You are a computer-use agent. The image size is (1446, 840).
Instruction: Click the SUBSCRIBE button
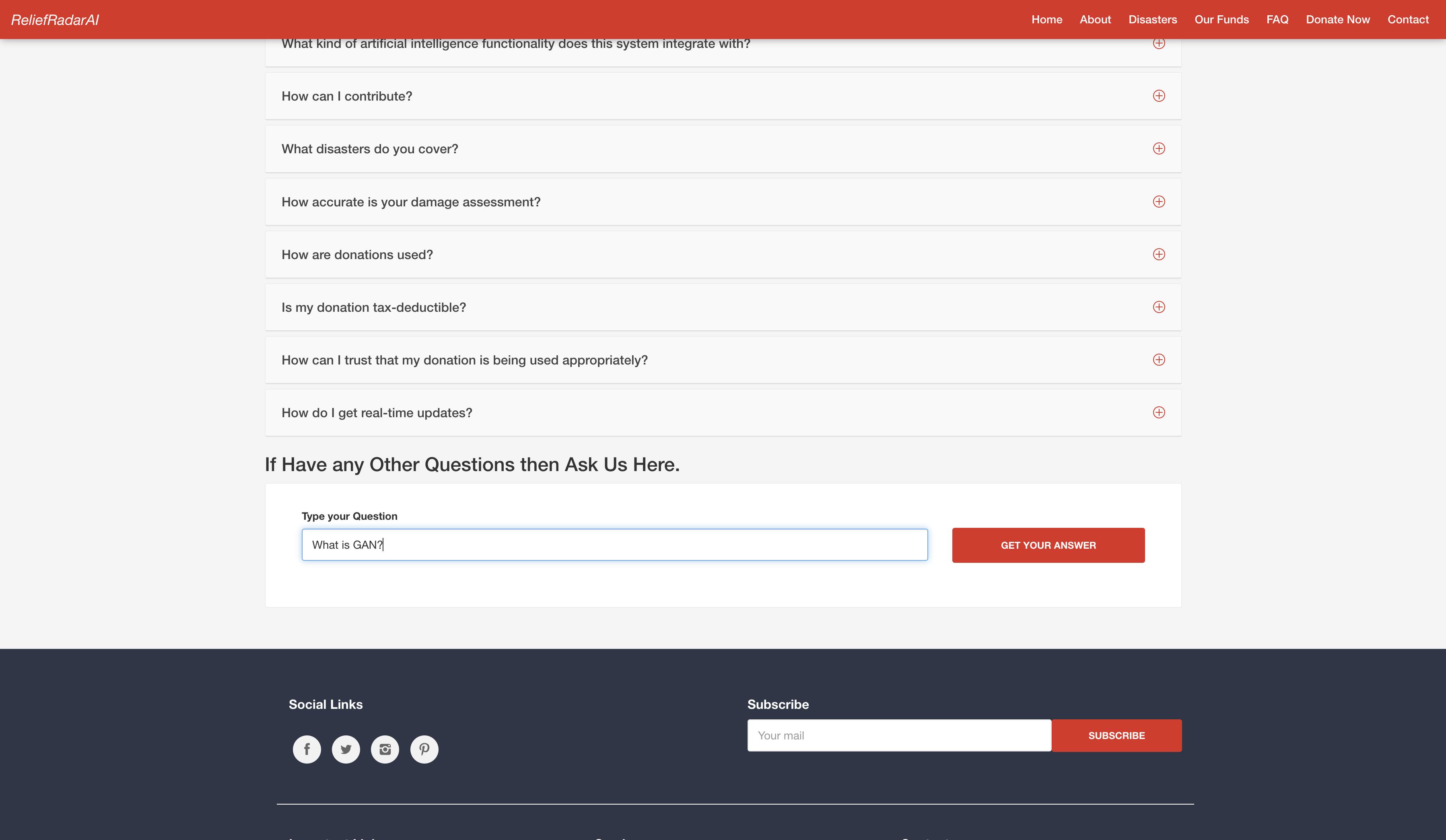click(1116, 735)
